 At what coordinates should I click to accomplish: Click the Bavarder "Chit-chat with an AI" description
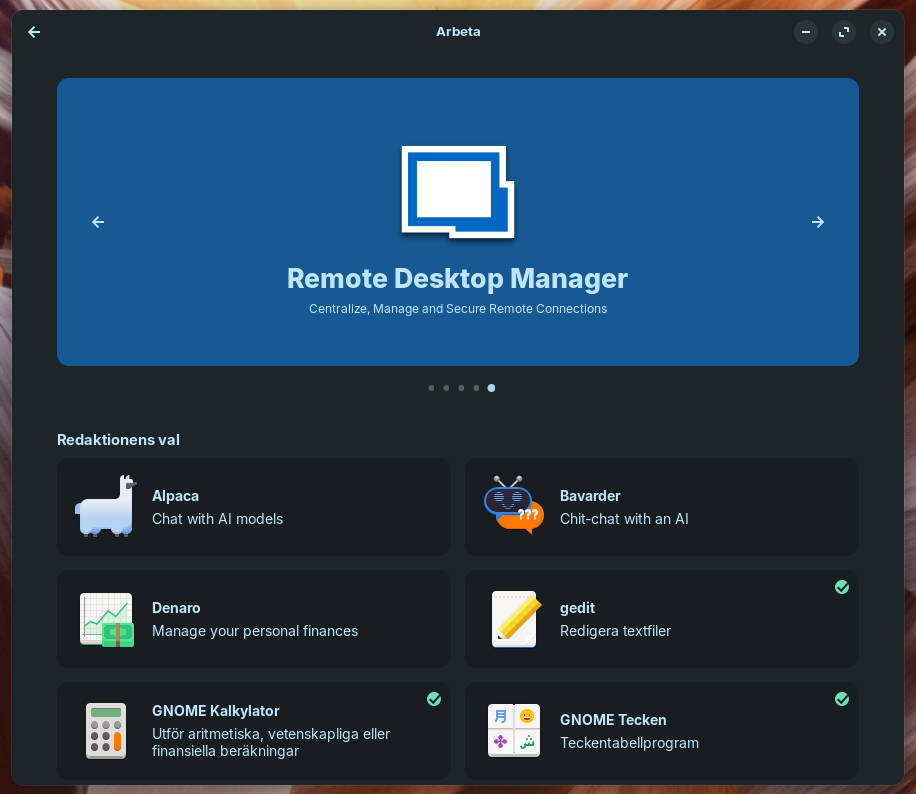pyautogui.click(x=624, y=519)
